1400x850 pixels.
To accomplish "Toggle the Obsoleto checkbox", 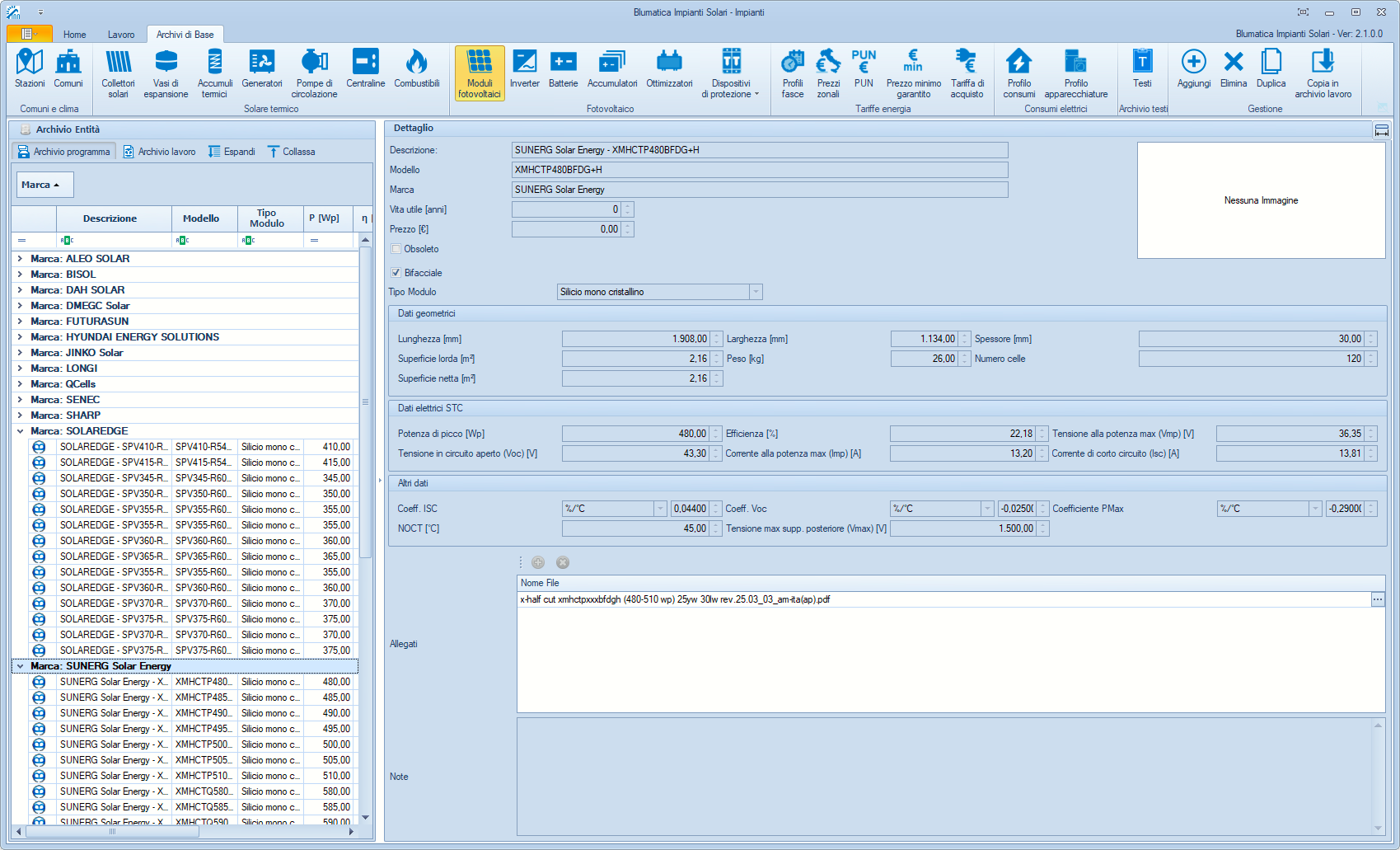I will (396, 249).
